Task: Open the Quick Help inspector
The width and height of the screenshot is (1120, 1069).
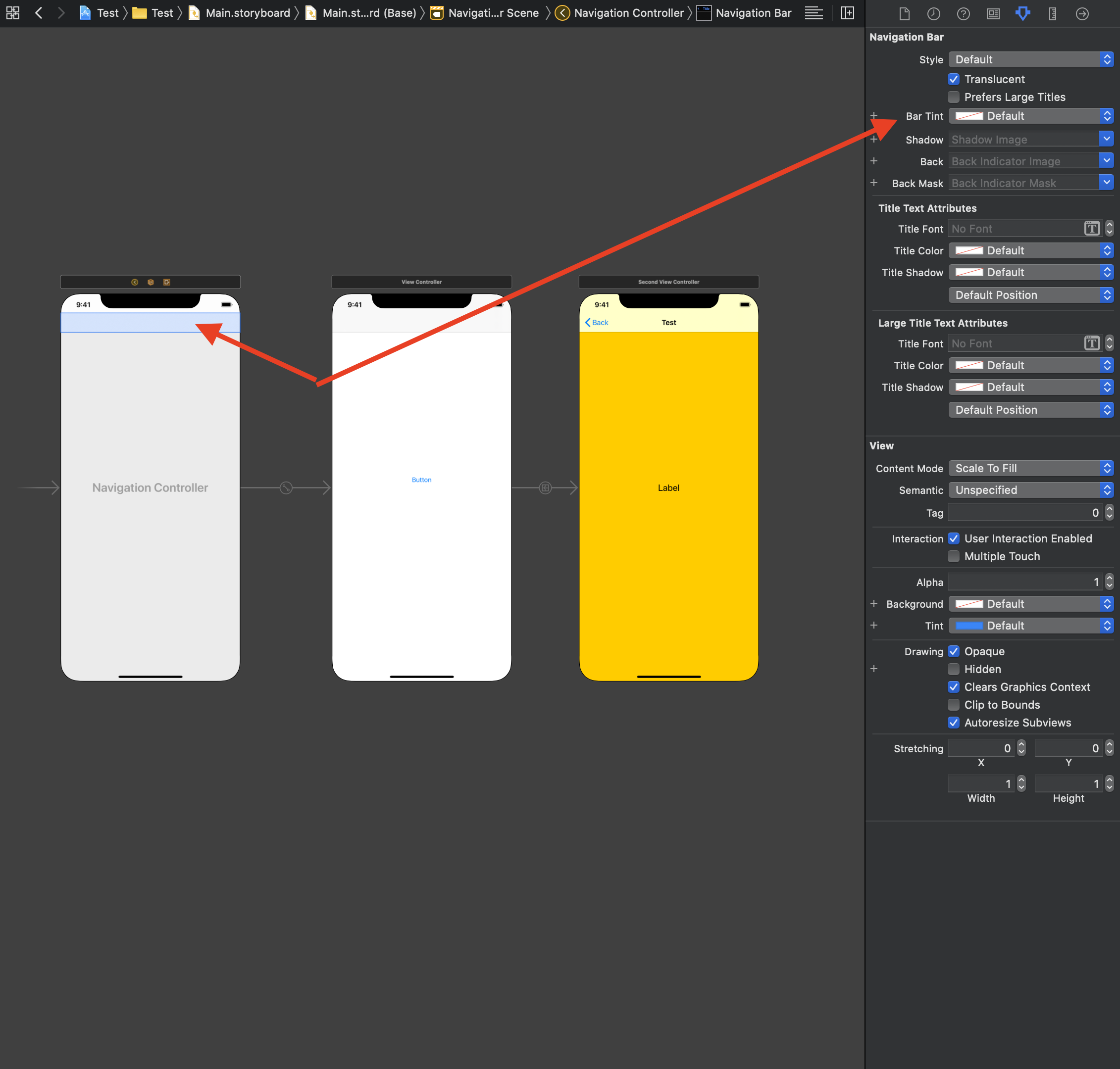Action: click(963, 14)
